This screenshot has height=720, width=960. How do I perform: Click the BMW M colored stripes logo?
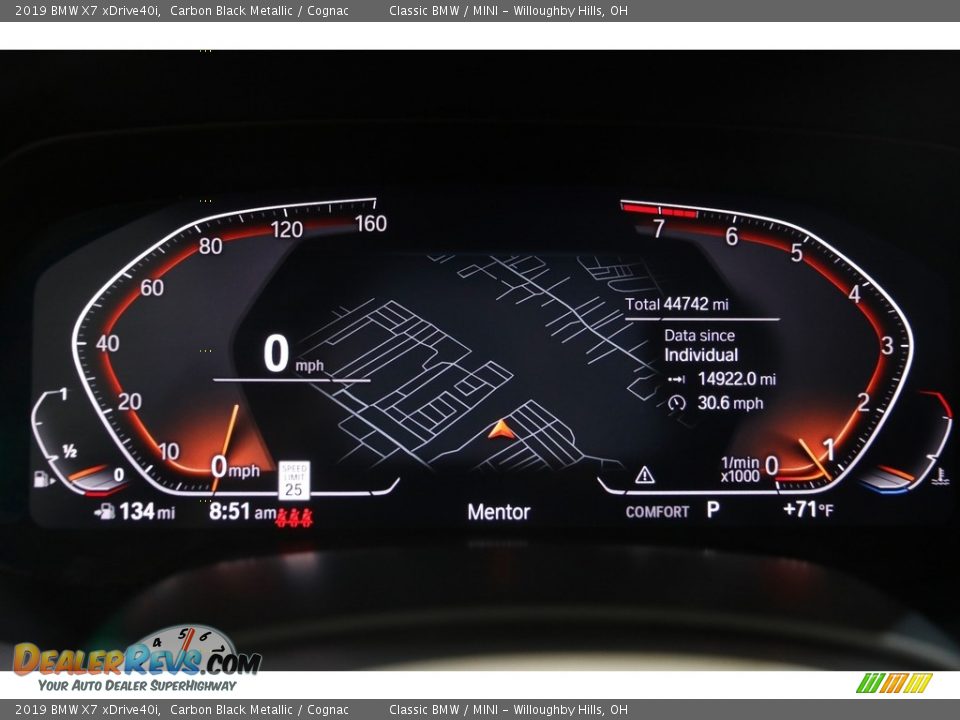894,683
